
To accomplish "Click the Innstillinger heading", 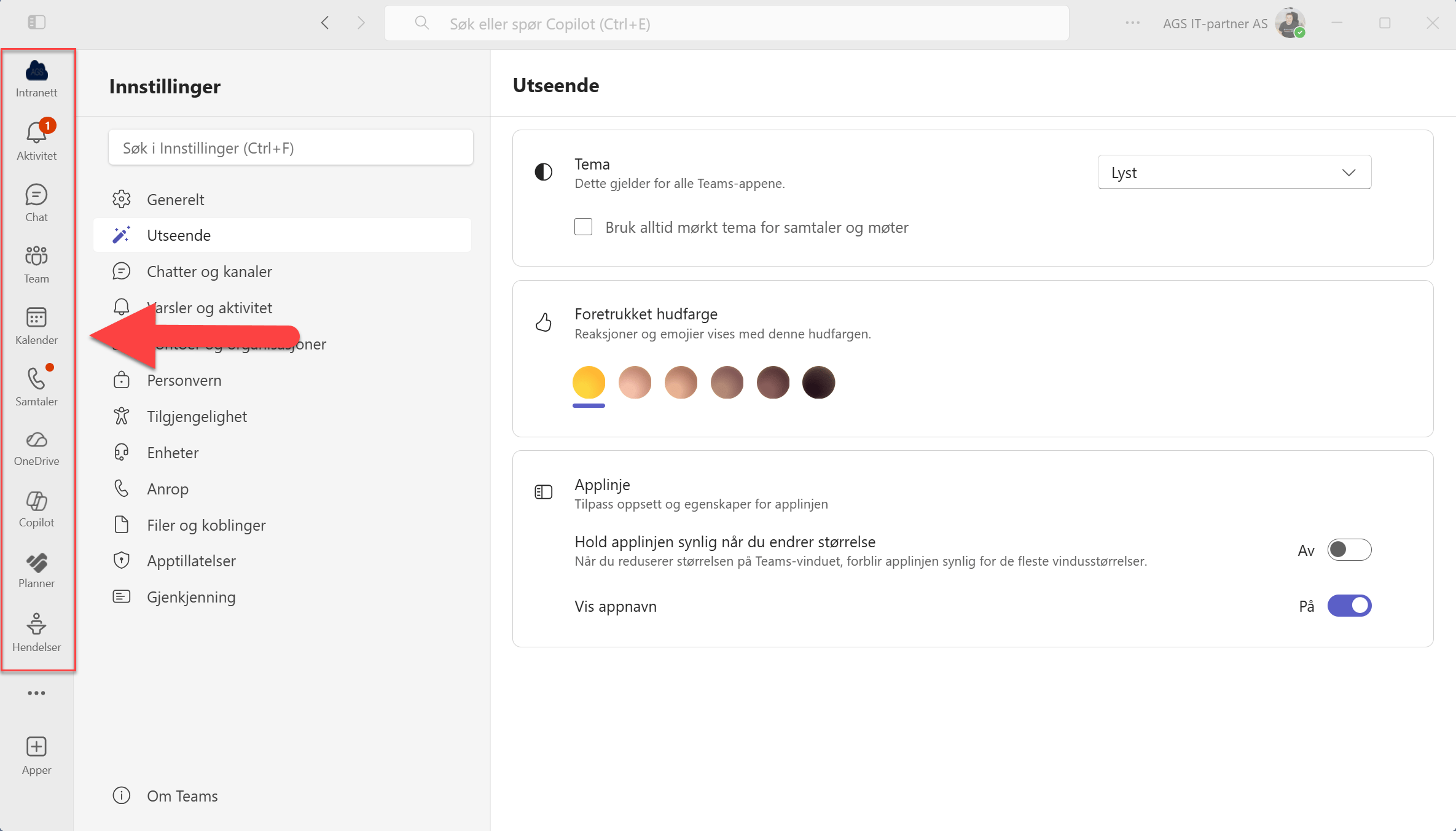I will pyautogui.click(x=165, y=87).
